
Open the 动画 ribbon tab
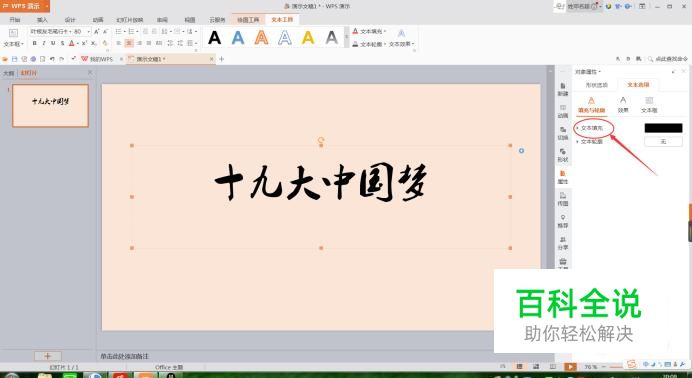[x=98, y=20]
